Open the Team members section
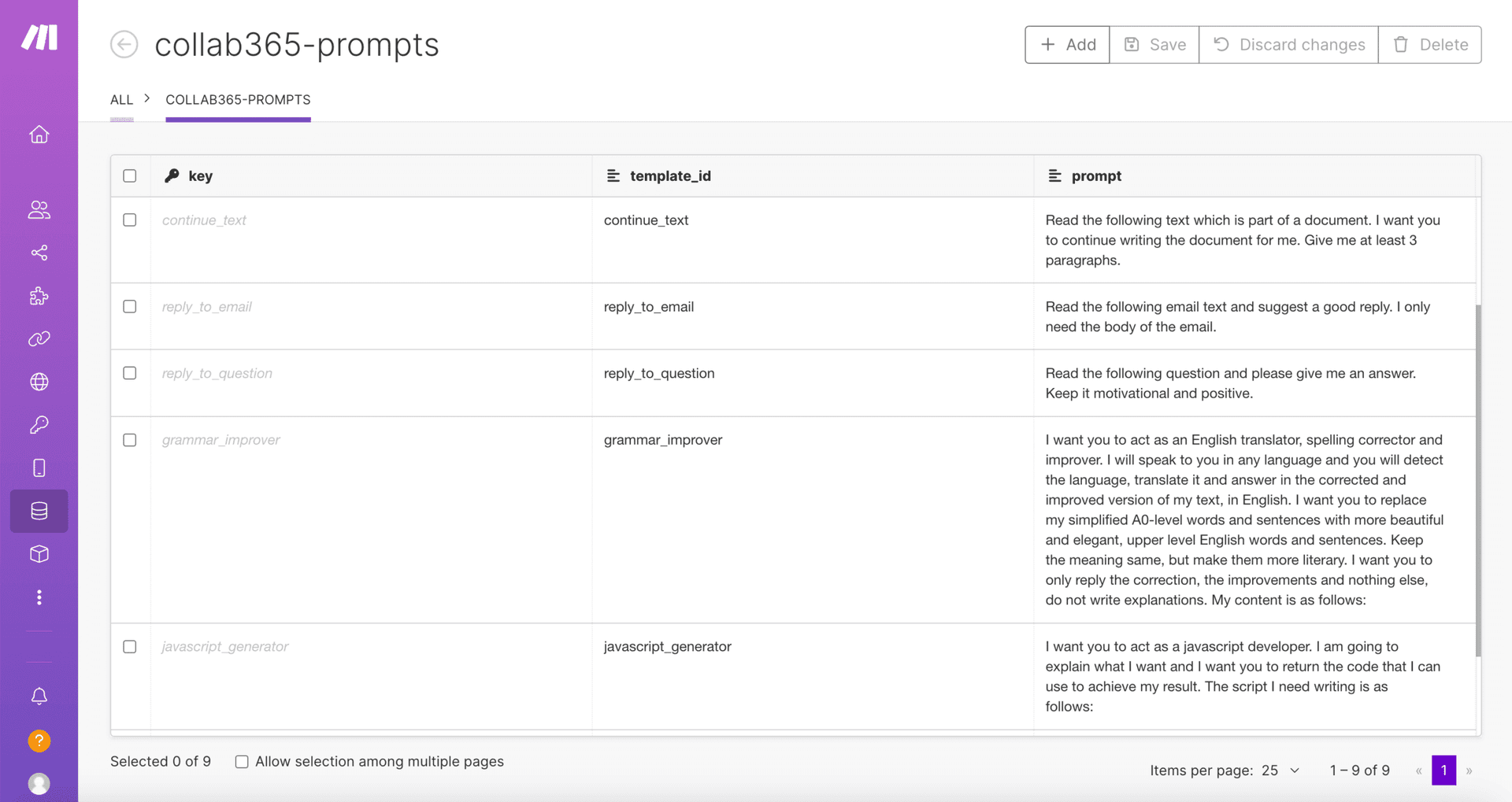The height and width of the screenshot is (802, 1512). click(39, 210)
